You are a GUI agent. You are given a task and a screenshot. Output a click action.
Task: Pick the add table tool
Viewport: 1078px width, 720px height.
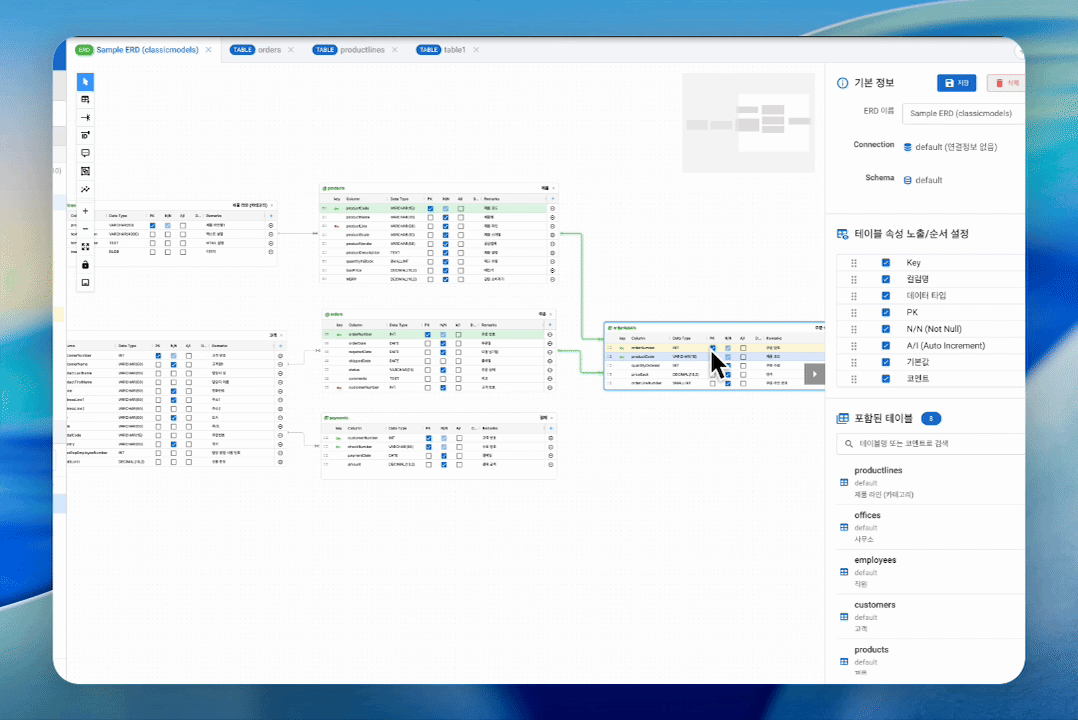(x=85, y=99)
